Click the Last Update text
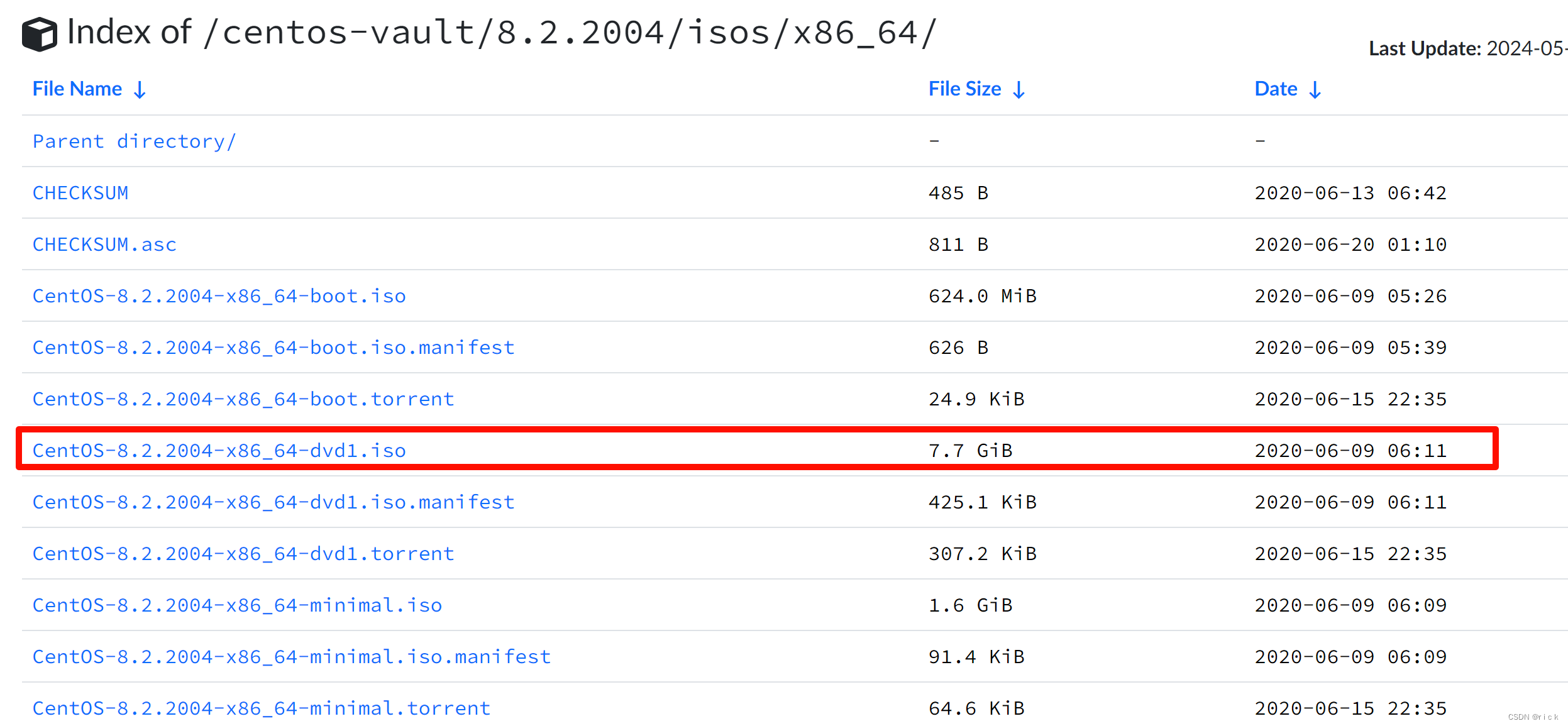Screen dimensions: 1568x726 coord(1468,48)
